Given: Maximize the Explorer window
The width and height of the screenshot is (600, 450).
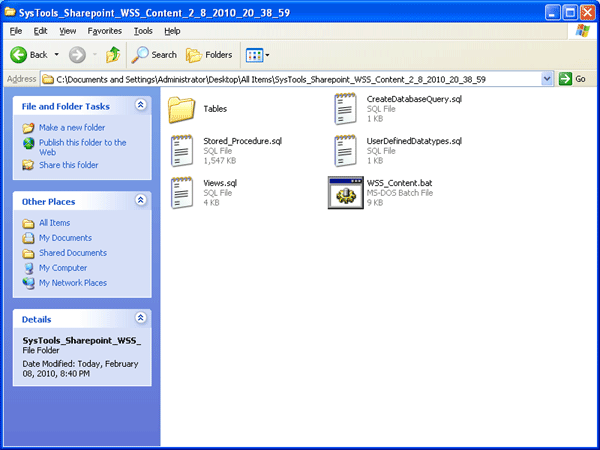Looking at the screenshot, I should [x=570, y=13].
